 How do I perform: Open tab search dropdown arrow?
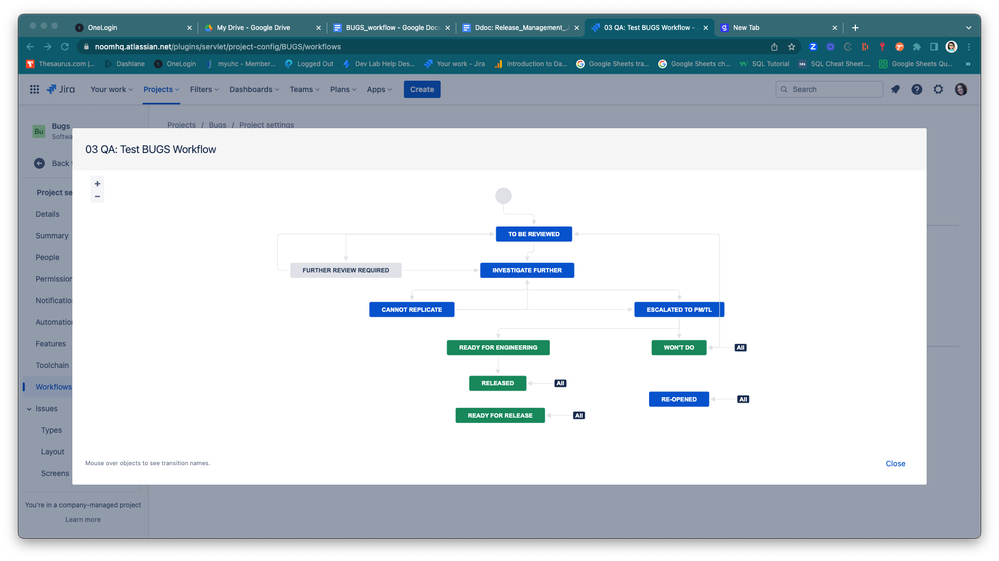click(x=968, y=28)
